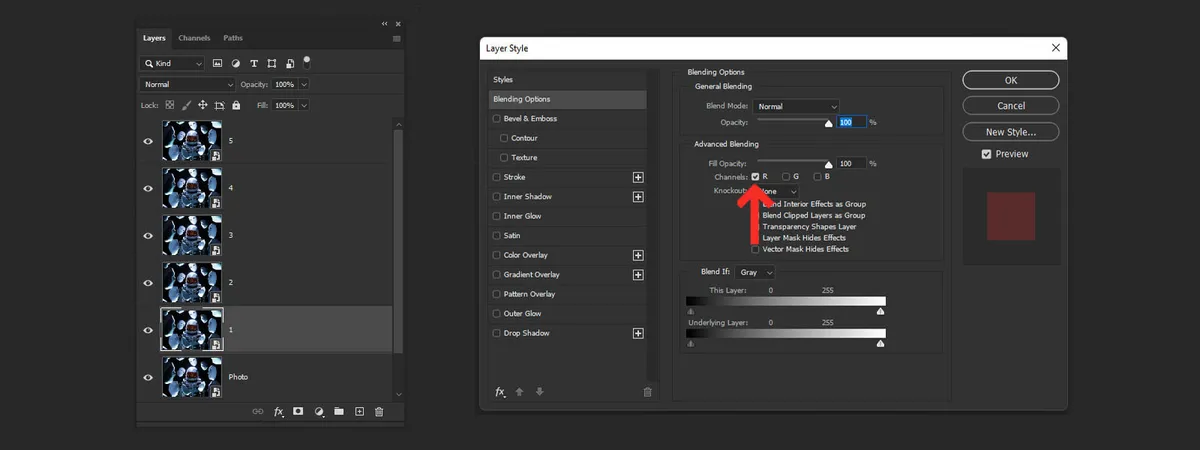Select layer 4 thumbnail
1200x450 pixels.
[x=192, y=188]
